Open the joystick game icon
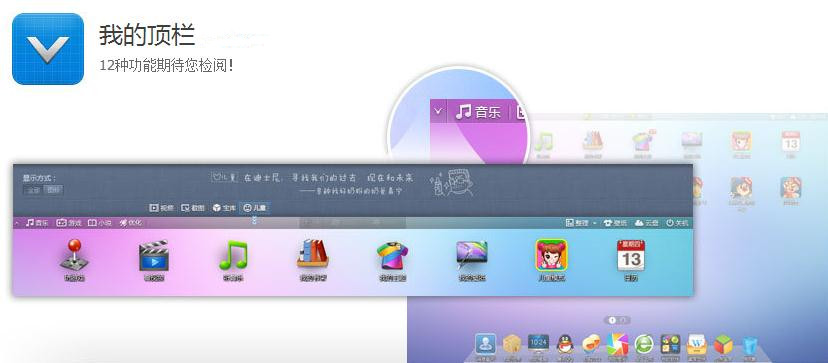Screen dimensions: 828x363 (74, 255)
